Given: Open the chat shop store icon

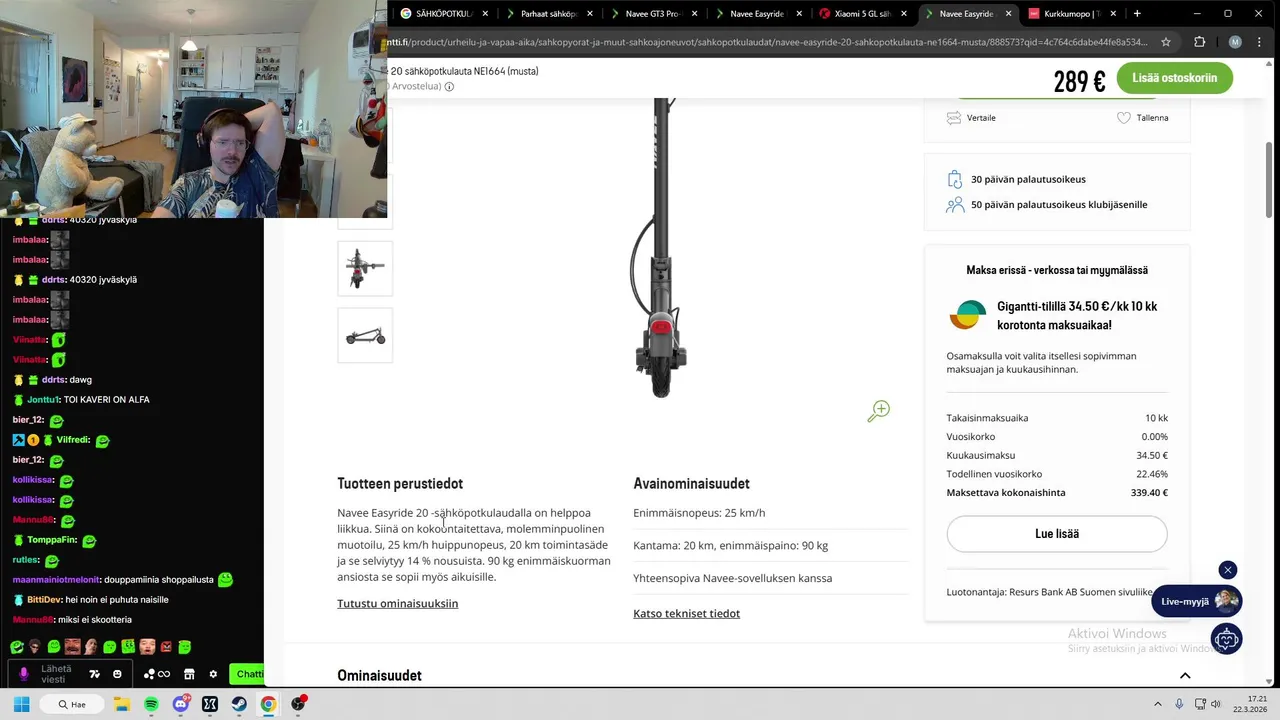Looking at the screenshot, I should [x=189, y=674].
